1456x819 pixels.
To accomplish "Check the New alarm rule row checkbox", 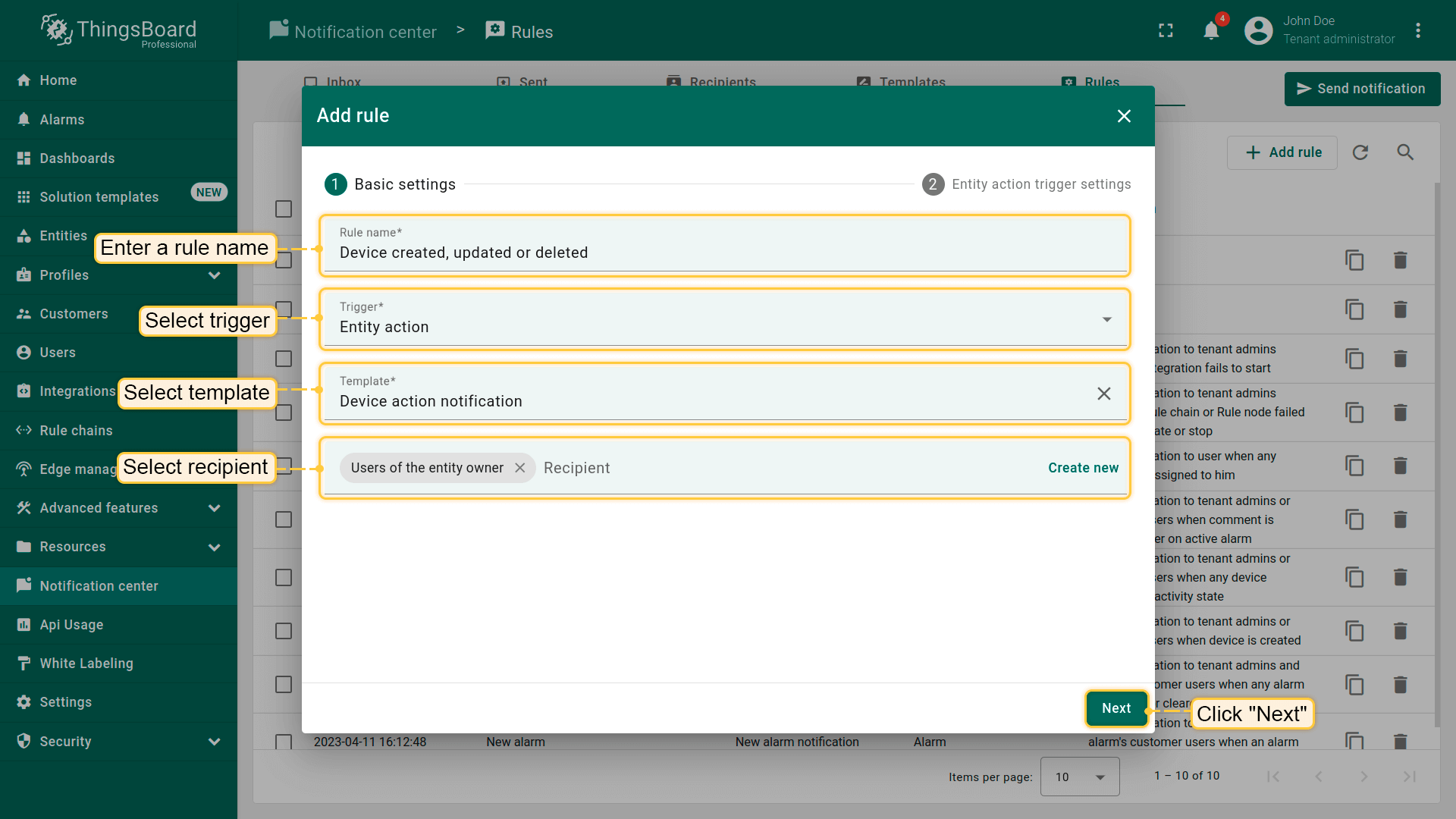I will [284, 741].
